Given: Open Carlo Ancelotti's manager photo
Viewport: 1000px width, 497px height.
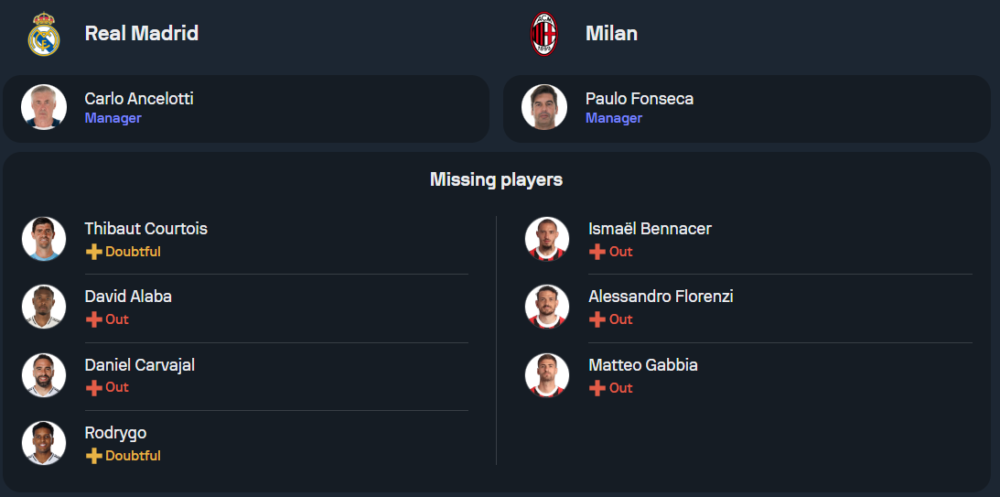Looking at the screenshot, I should click(44, 107).
